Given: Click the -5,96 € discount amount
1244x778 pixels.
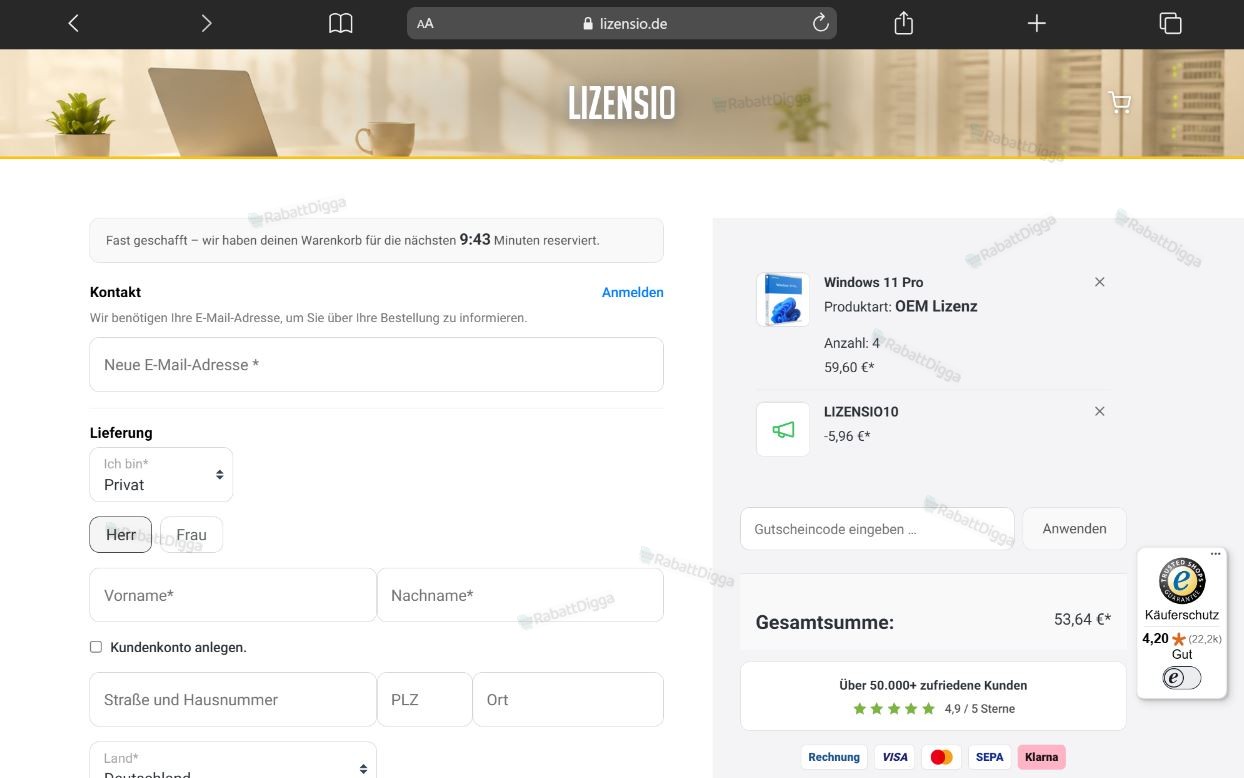Looking at the screenshot, I should point(847,436).
